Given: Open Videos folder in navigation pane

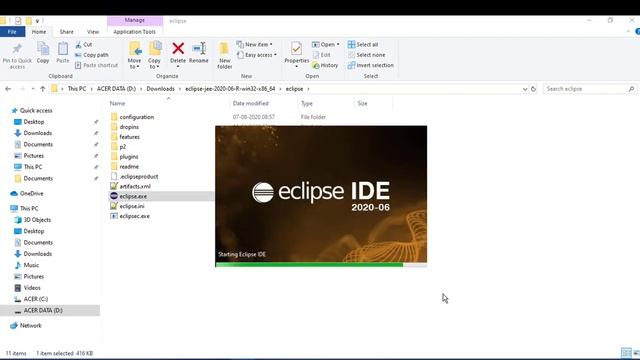Looking at the screenshot, I should coord(32,288).
